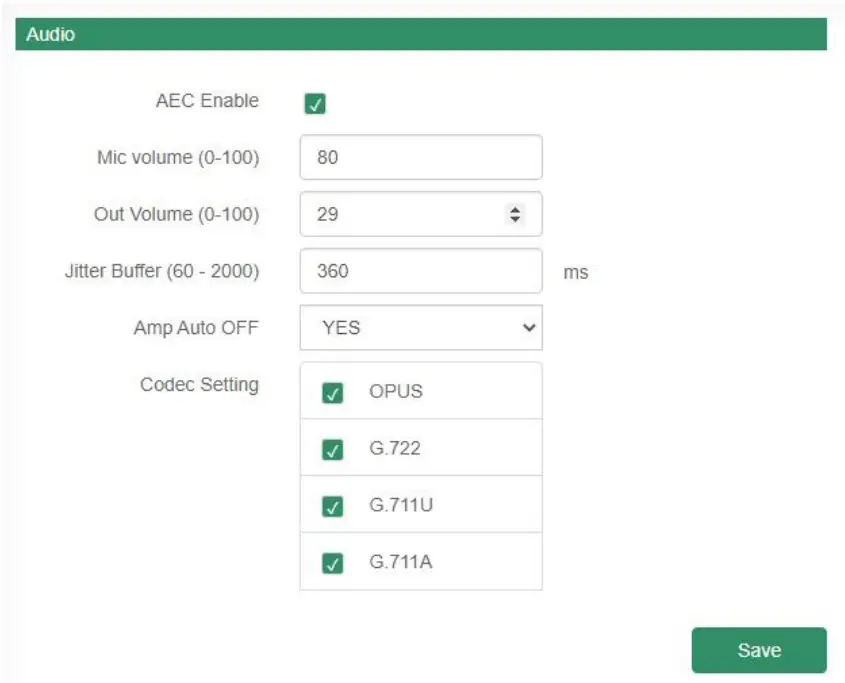Image resolution: width=845 pixels, height=683 pixels.
Task: Click the Mic volume input field
Action: [420, 157]
